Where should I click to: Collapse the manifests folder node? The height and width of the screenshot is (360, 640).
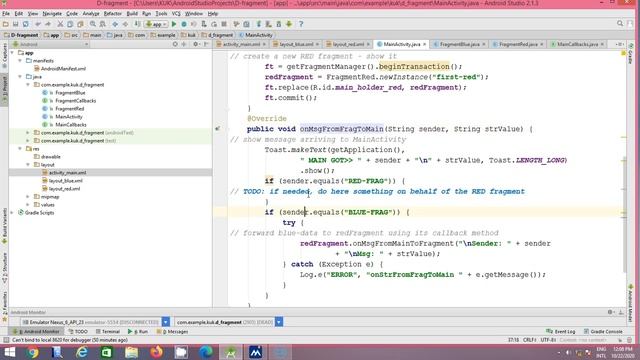[20, 60]
